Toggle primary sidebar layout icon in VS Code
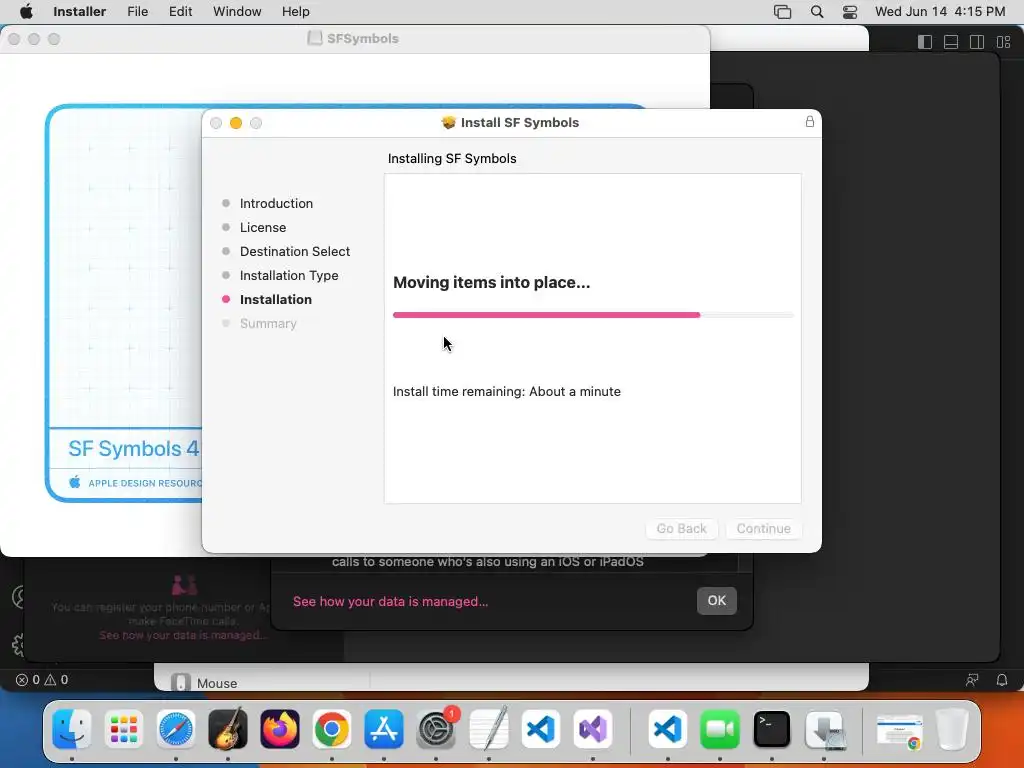Viewport: 1024px width, 768px height. point(925,42)
